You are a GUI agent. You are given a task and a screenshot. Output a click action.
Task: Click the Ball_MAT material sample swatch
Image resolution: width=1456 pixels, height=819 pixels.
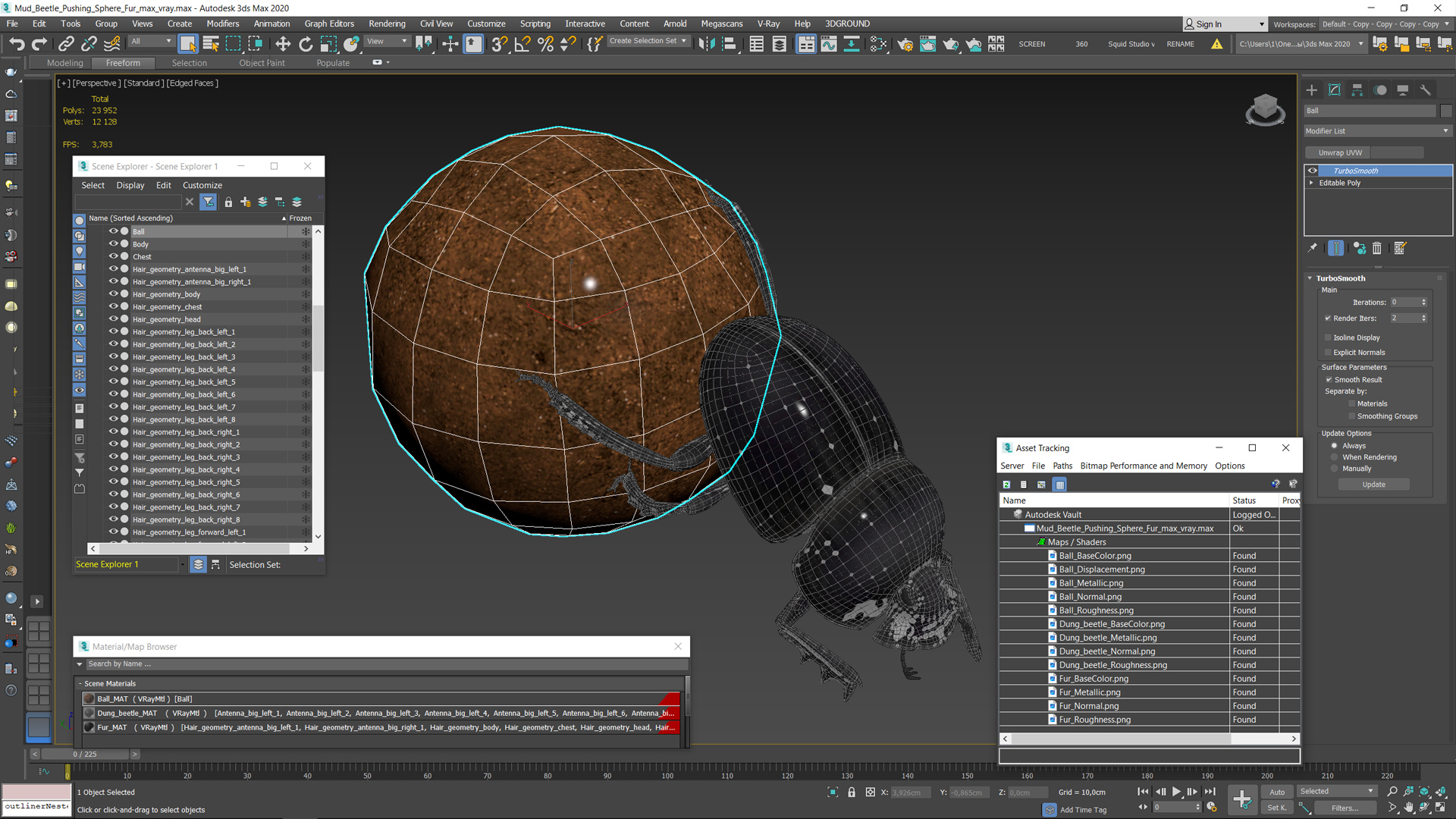click(89, 699)
